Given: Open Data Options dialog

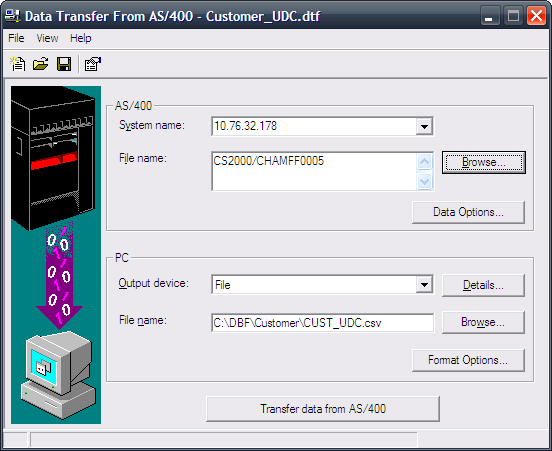Looking at the screenshot, I should tap(468, 212).
